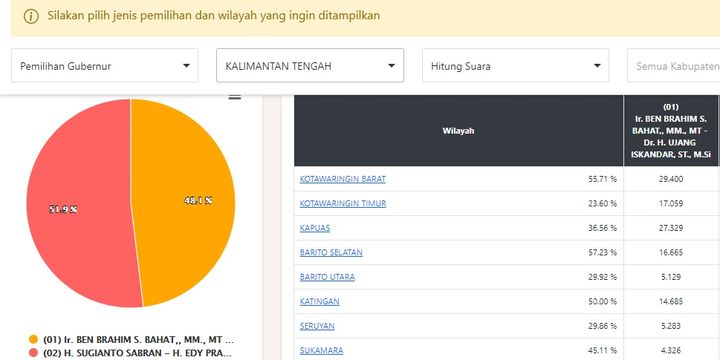Viewport: 720px width, 360px height.
Task: Select the vote count 5.129
Action: pos(671,277)
